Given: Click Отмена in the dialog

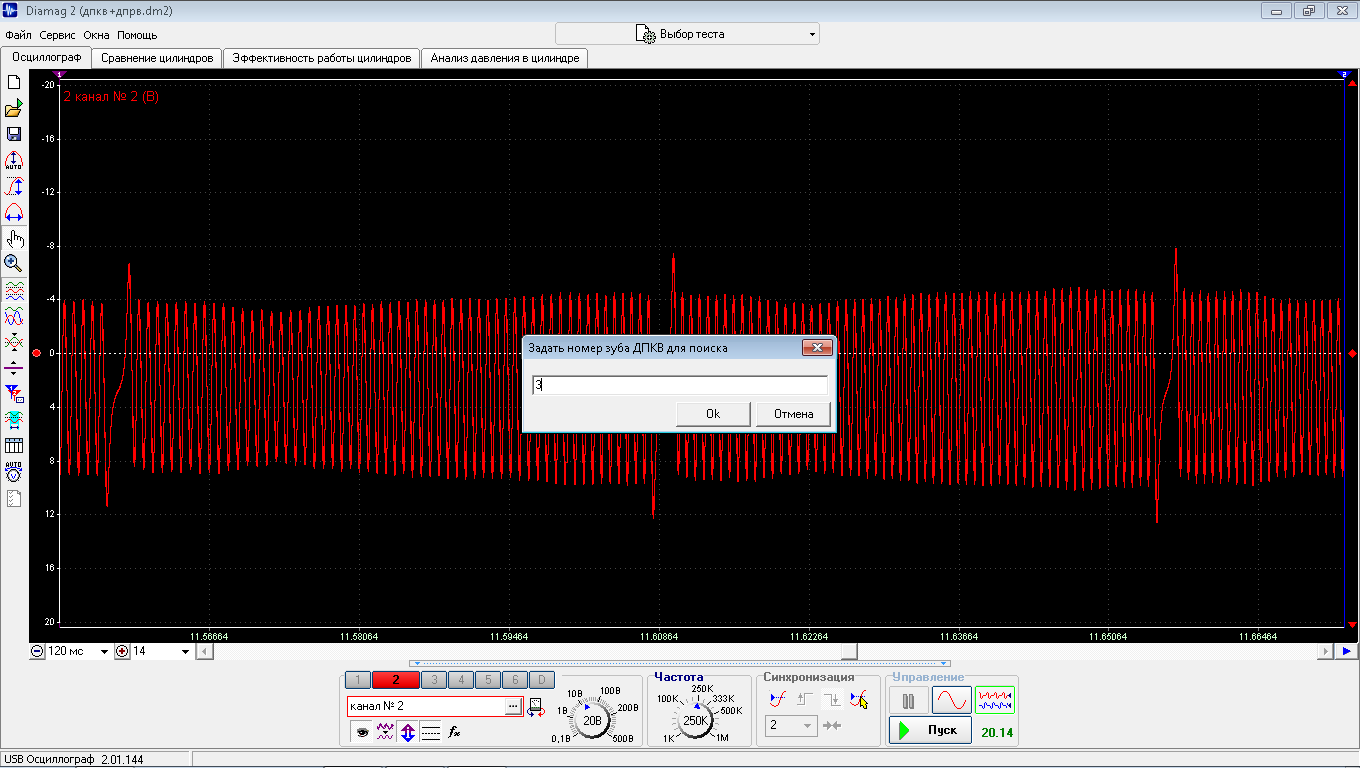Looking at the screenshot, I should point(793,414).
